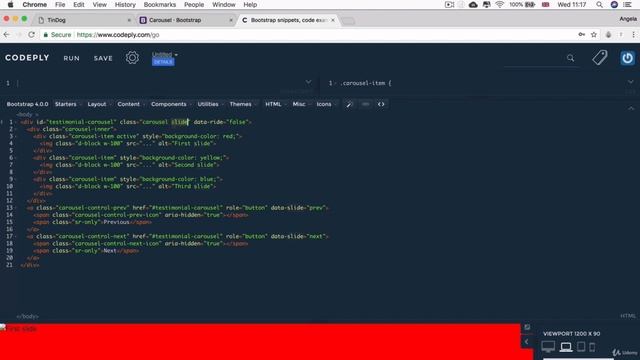Click the tag icon in Codeply header
Image resolution: width=640 pixels, height=360 pixels.
pos(600,58)
